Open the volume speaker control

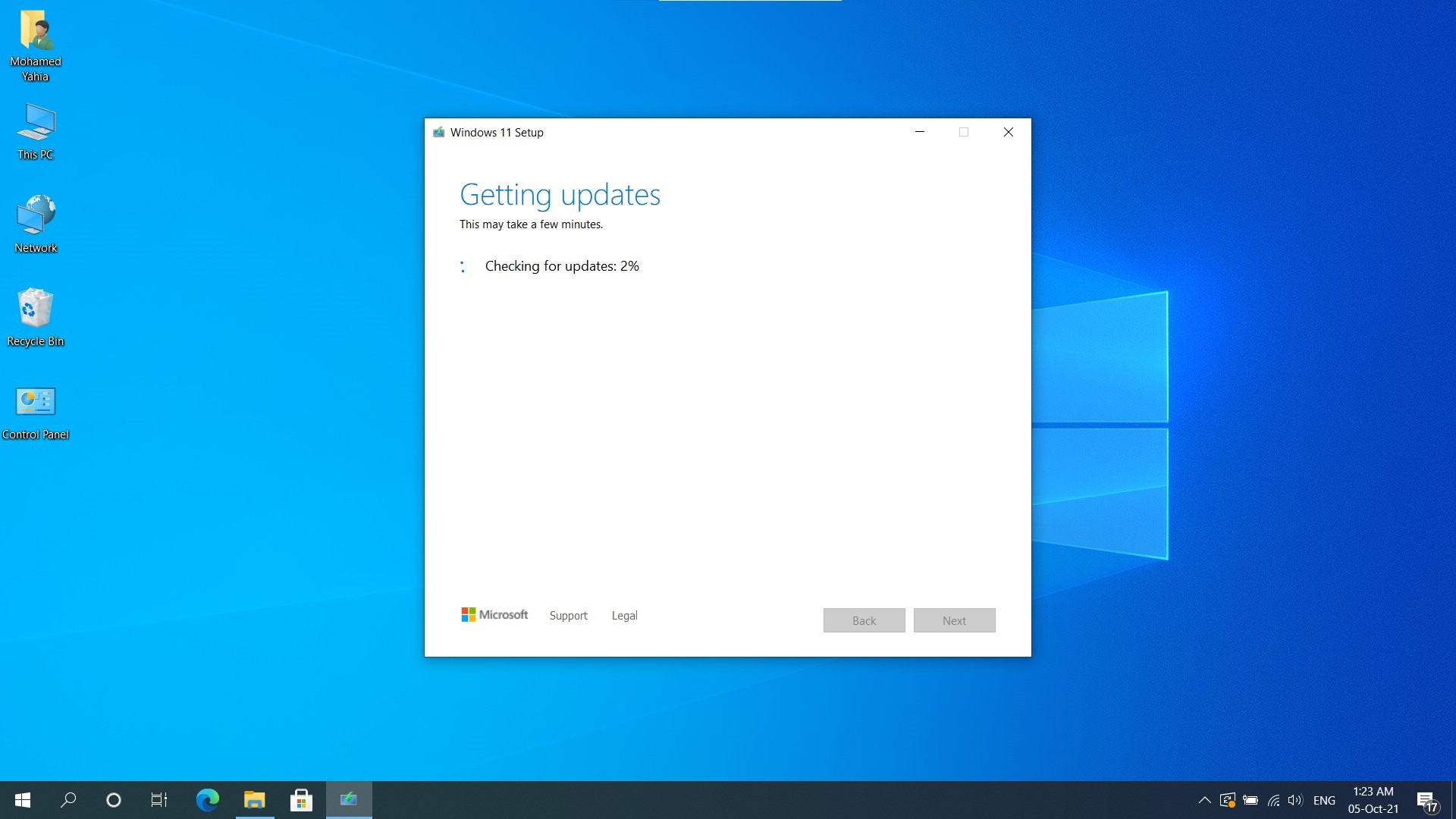tap(1295, 800)
